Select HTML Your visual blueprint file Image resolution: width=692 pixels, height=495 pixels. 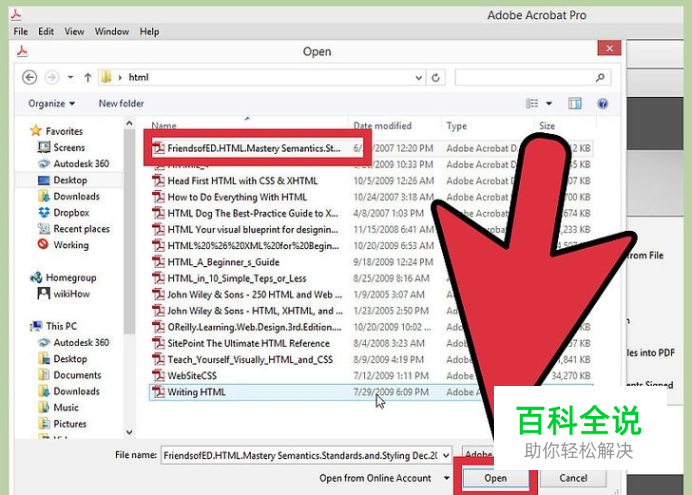pyautogui.click(x=252, y=230)
